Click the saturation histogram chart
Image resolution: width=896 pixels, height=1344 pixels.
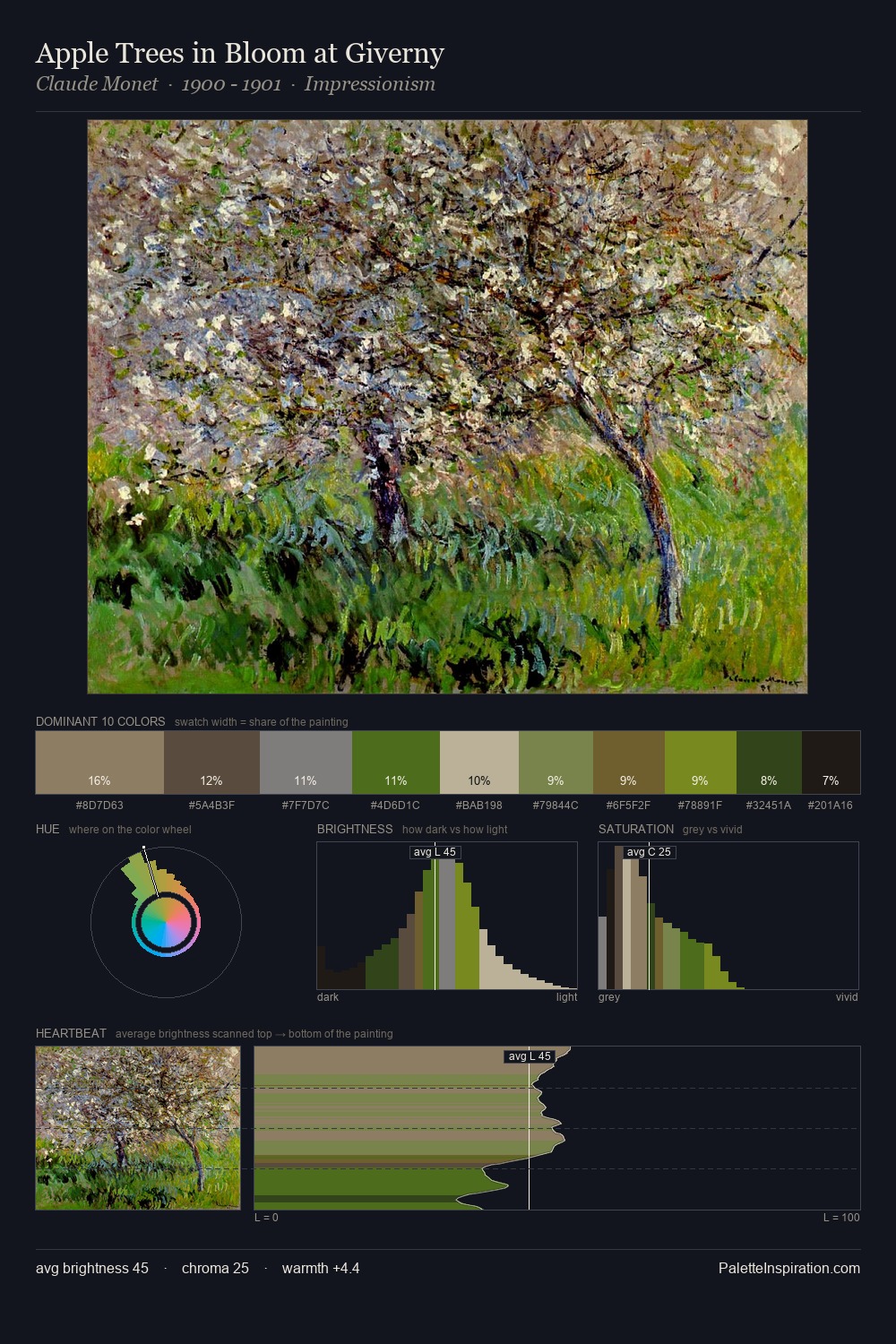pos(728,916)
